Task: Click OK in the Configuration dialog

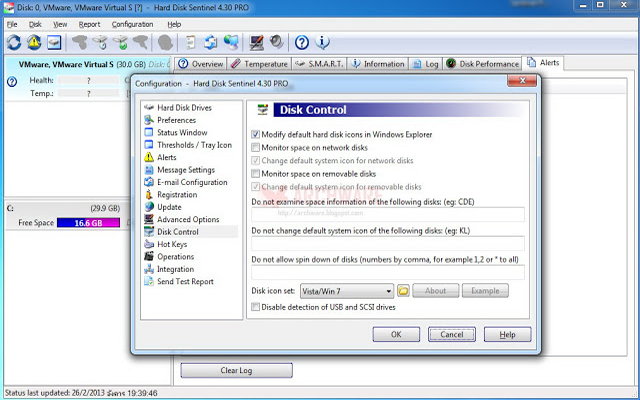Action: (396, 334)
